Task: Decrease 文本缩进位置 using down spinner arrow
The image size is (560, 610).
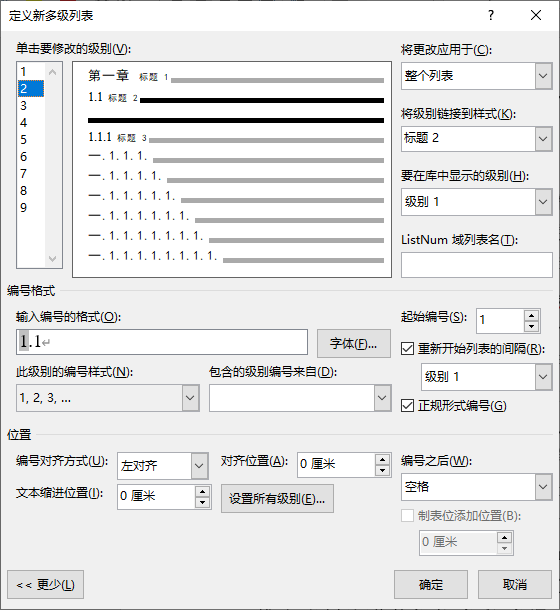Action: pyautogui.click(x=202, y=502)
